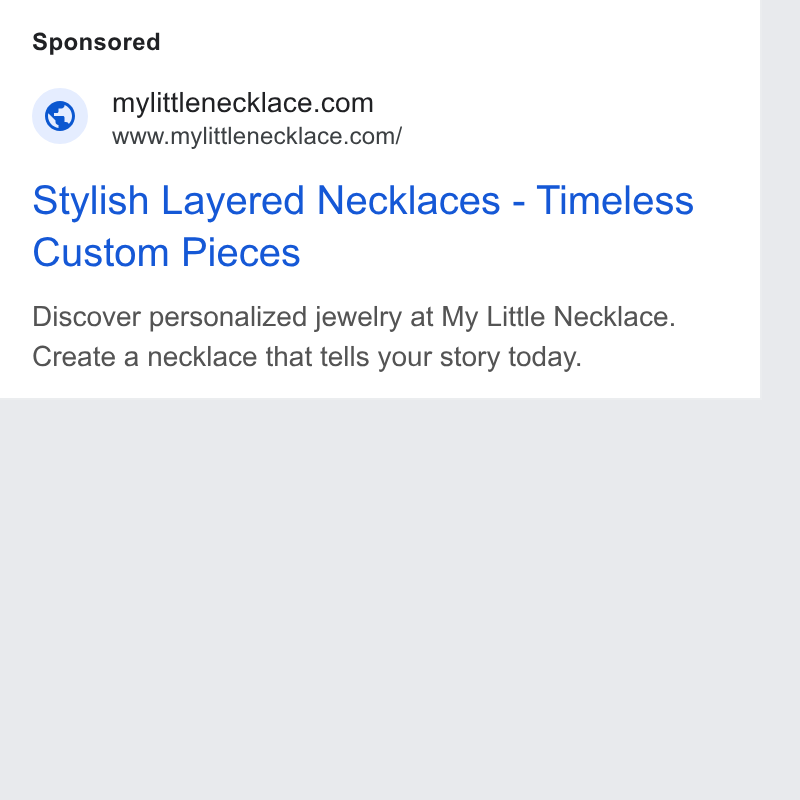Screen dimensions: 800x800
Task: Click the Custom Pieces headline line
Action: [166, 253]
